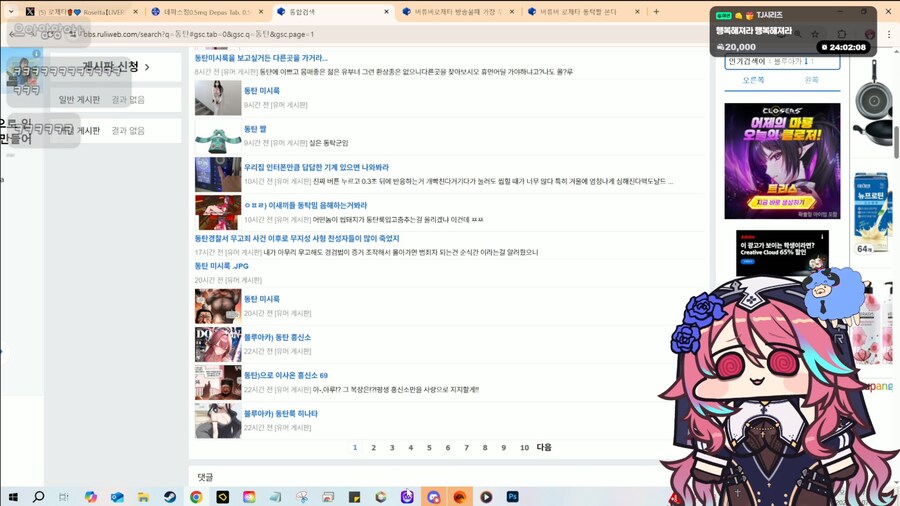Open a new browser tab
Image resolution: width=900 pixels, height=506 pixels.
pyautogui.click(x=656, y=11)
